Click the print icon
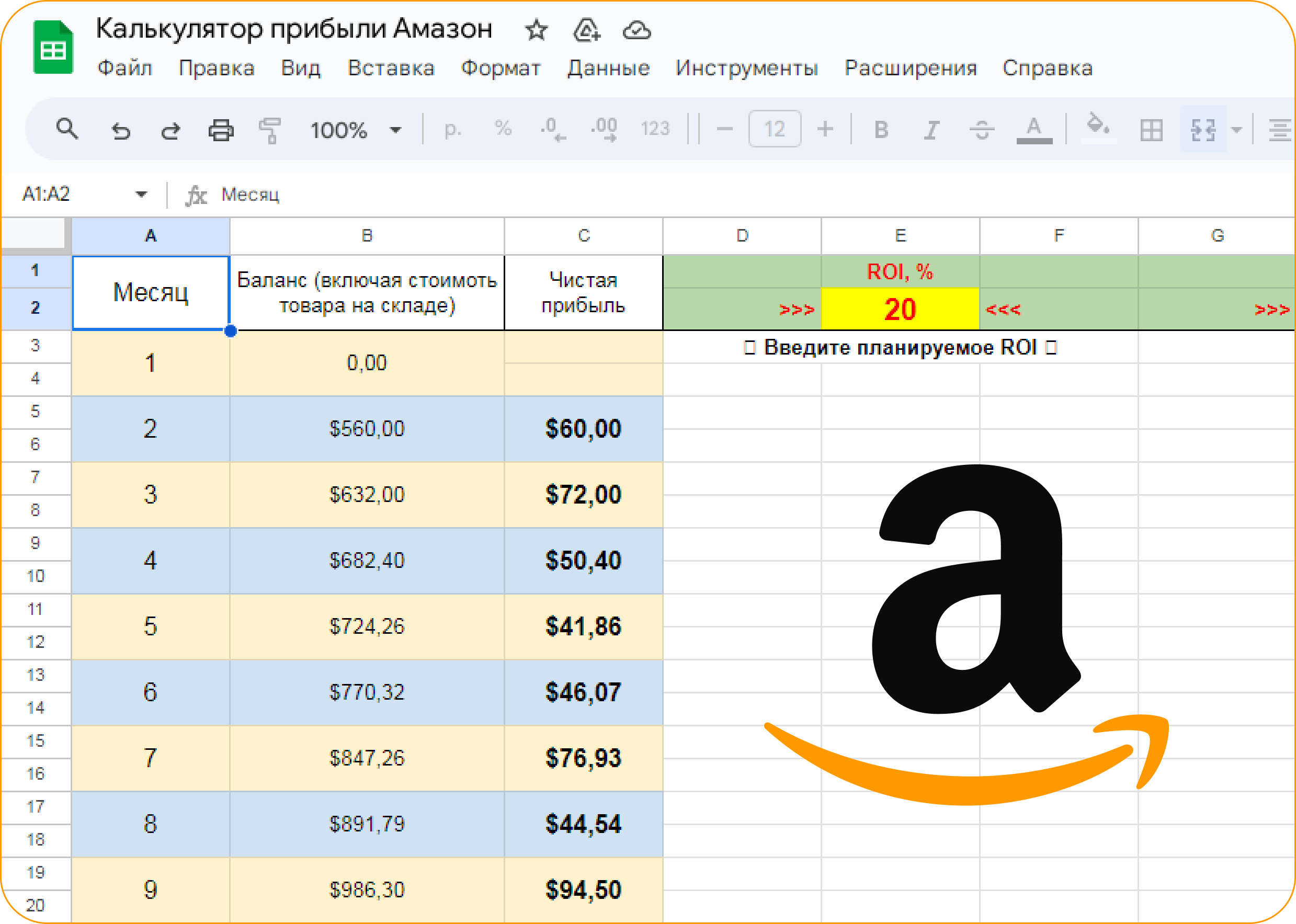This screenshot has height=924, width=1296. click(221, 130)
